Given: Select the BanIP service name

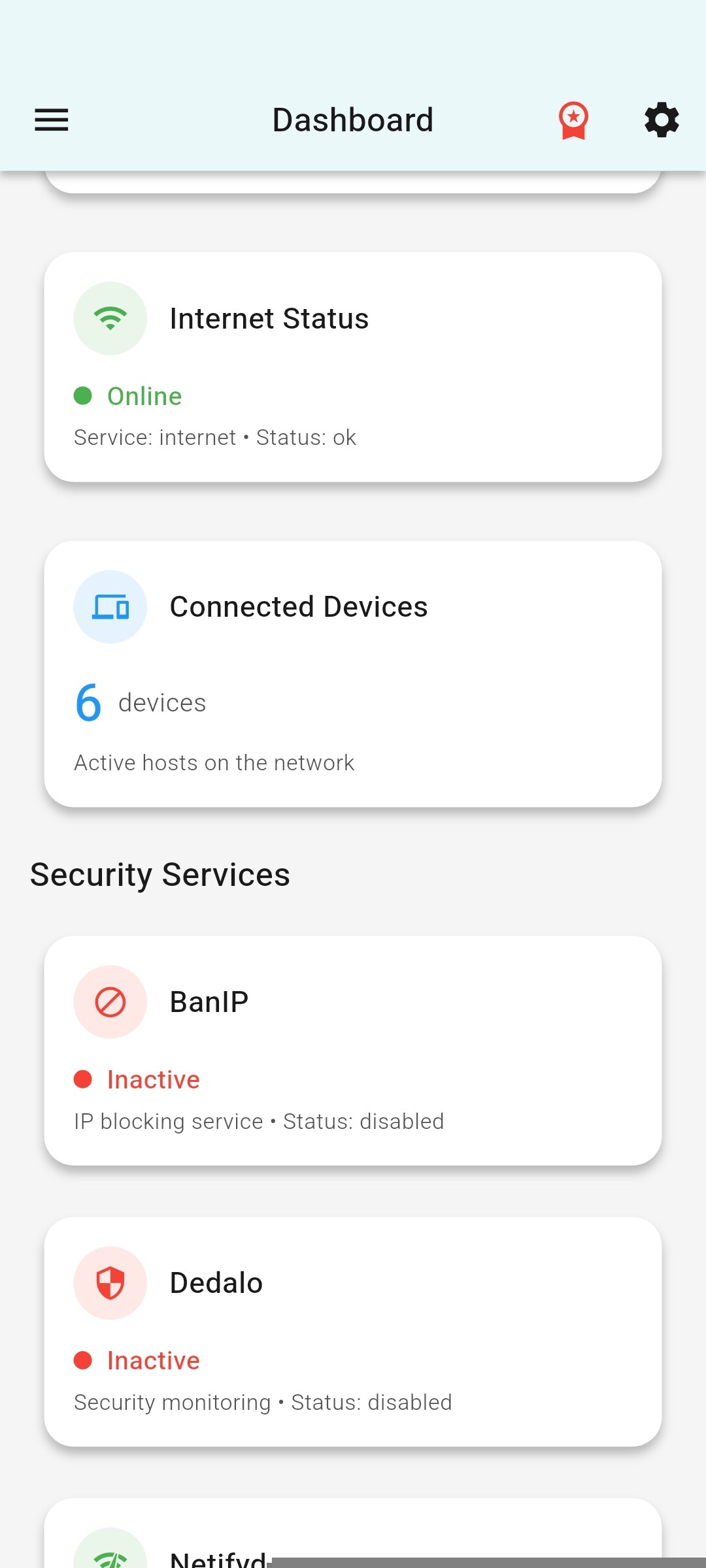Looking at the screenshot, I should pos(209,1002).
